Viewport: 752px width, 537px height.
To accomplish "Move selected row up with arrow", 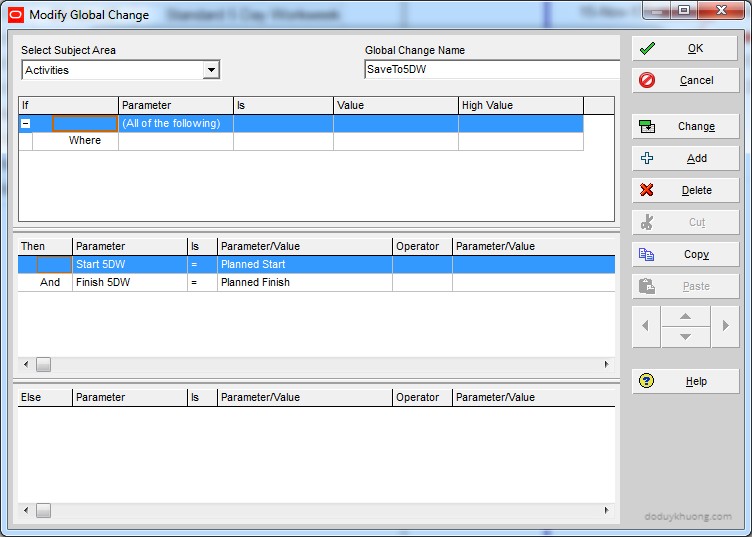I will pos(685,316).
